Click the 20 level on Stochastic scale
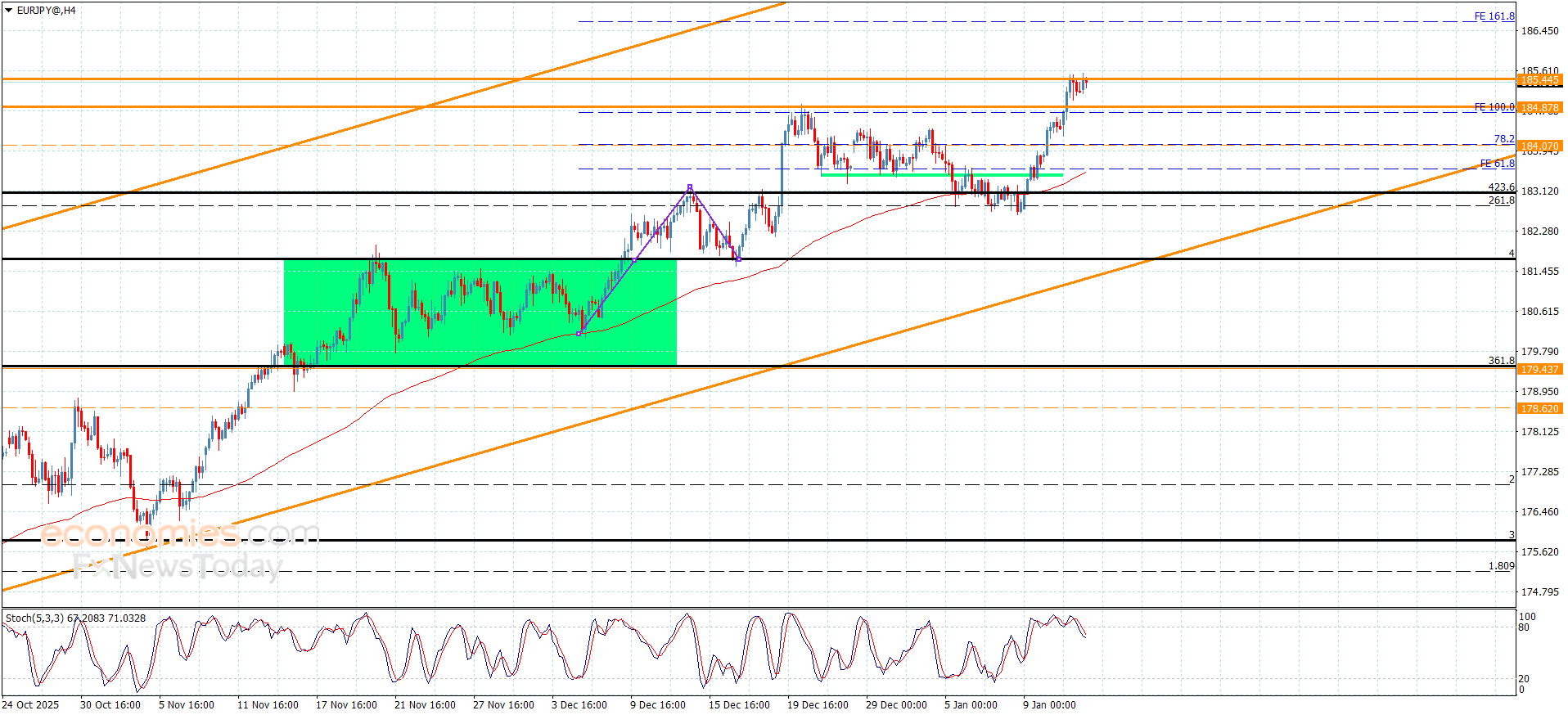This screenshot has height=715, width=1568. tap(1524, 679)
